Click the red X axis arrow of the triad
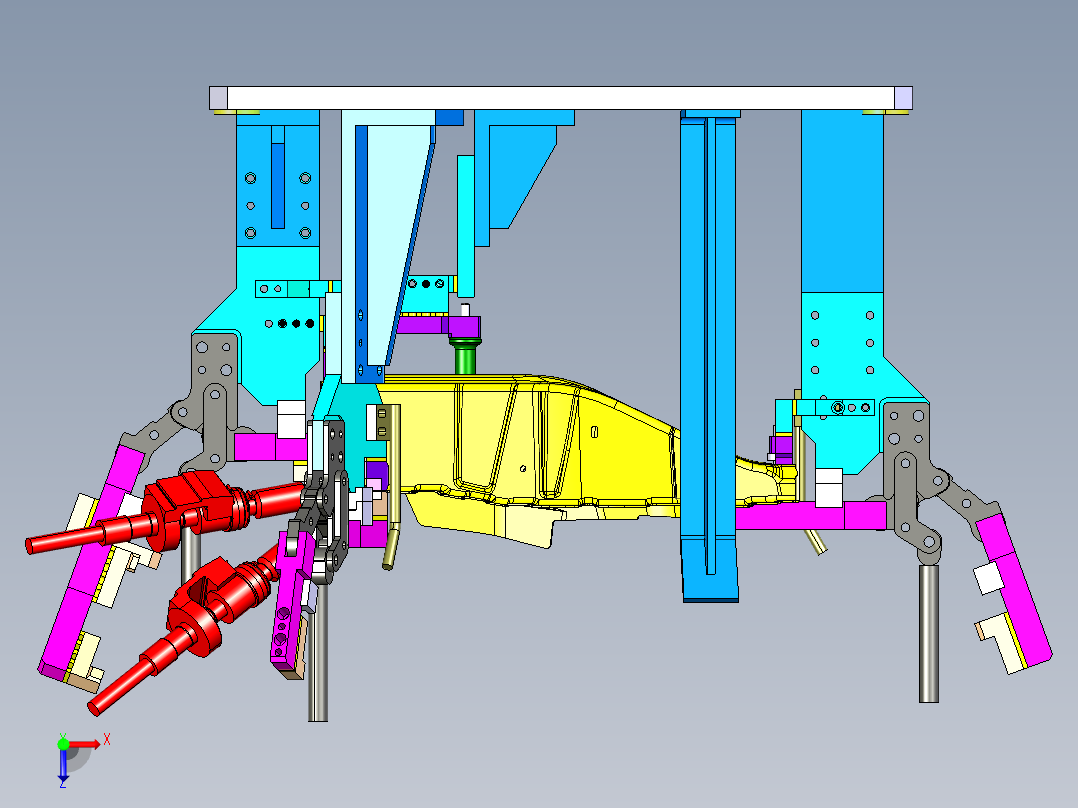The image size is (1078, 808). click(x=85, y=744)
